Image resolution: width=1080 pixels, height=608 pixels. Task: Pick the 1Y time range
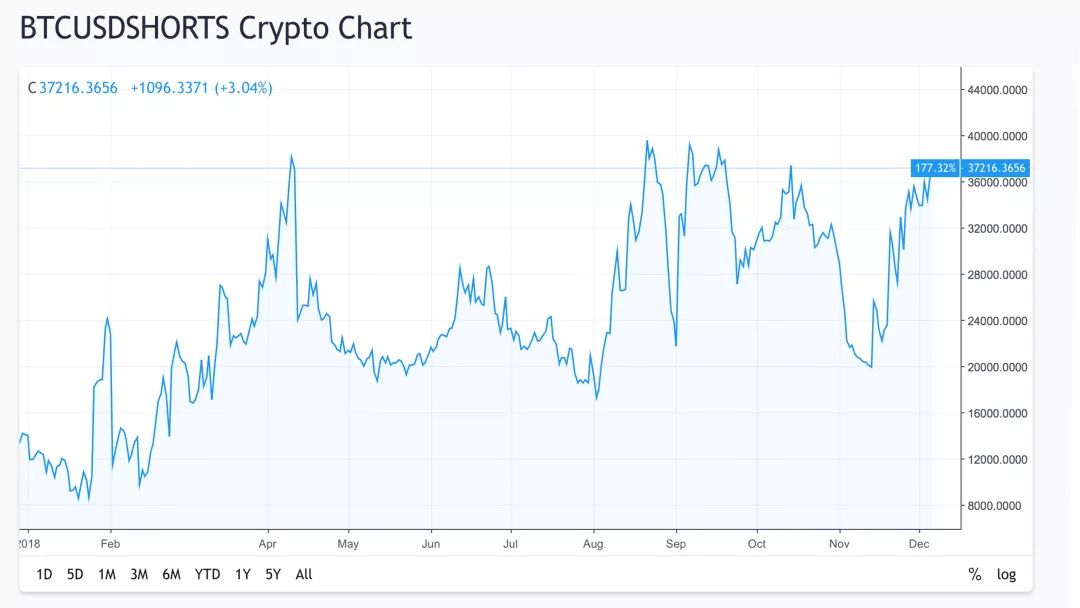tap(242, 574)
